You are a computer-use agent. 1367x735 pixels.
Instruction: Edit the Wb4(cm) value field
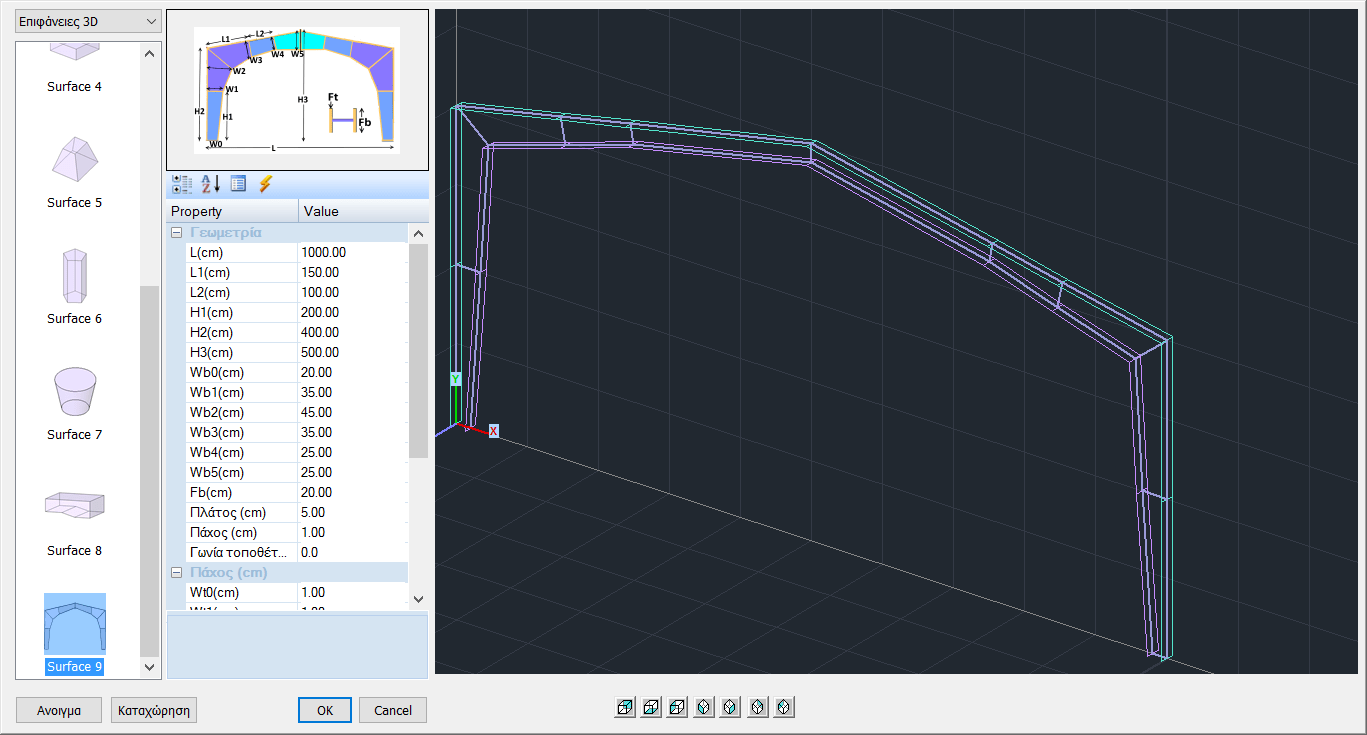coord(353,452)
